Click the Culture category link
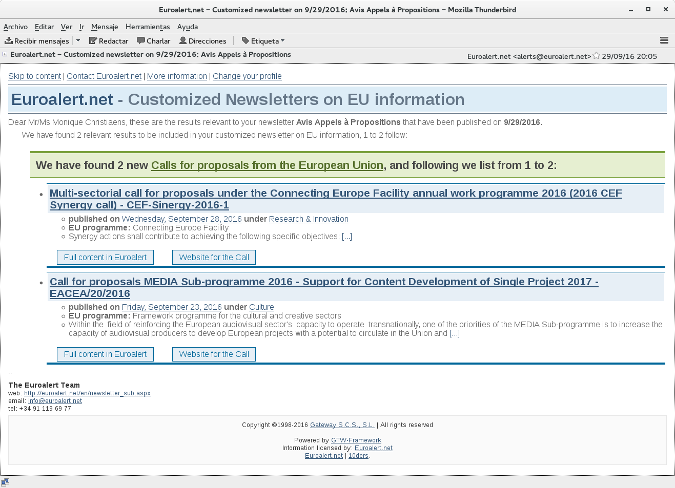This screenshot has width=675, height=488. click(261, 307)
